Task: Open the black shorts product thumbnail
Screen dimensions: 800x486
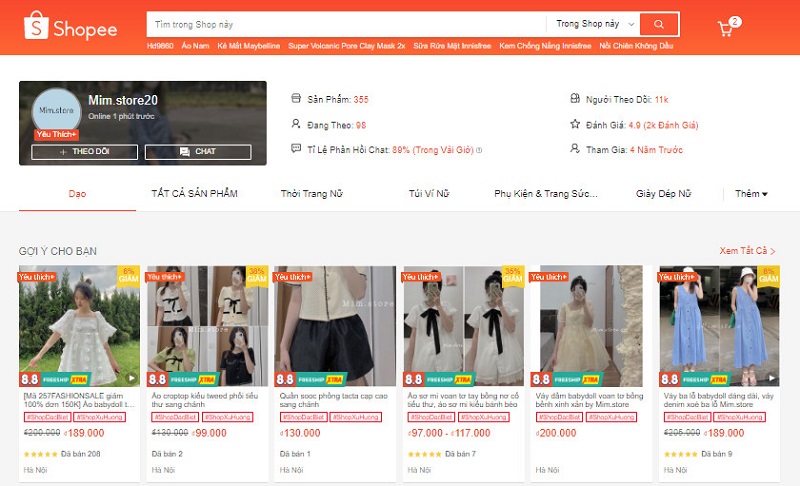Action: (x=335, y=326)
